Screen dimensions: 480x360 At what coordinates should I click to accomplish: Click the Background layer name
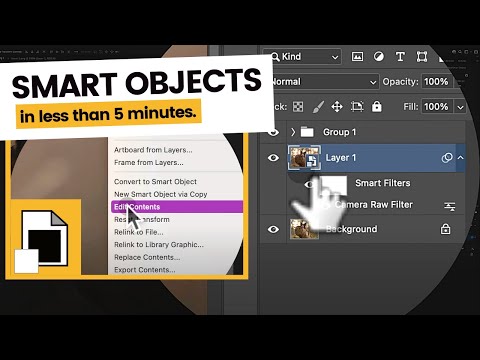pos(352,229)
